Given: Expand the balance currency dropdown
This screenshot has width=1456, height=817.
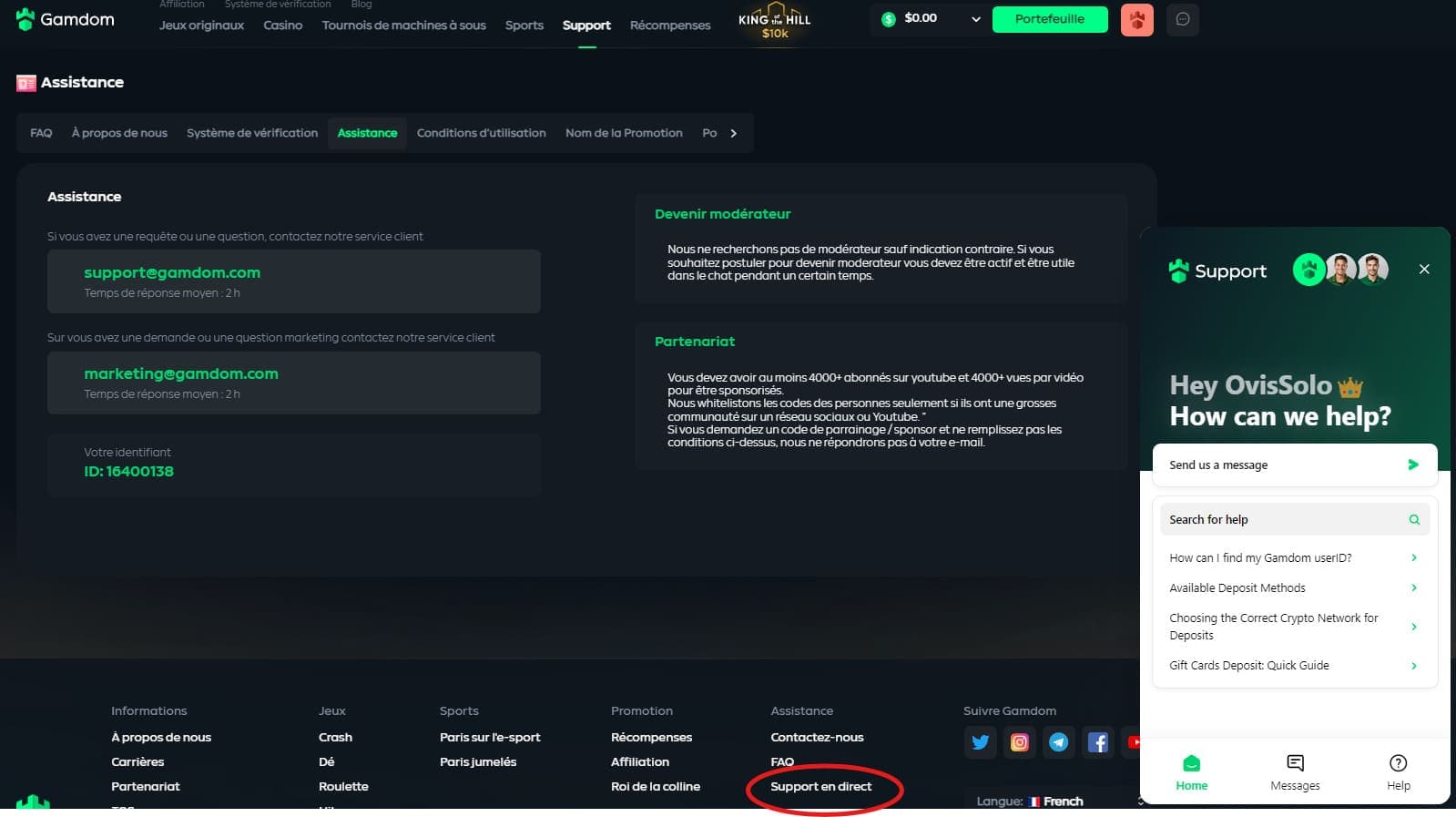Looking at the screenshot, I should [x=976, y=19].
